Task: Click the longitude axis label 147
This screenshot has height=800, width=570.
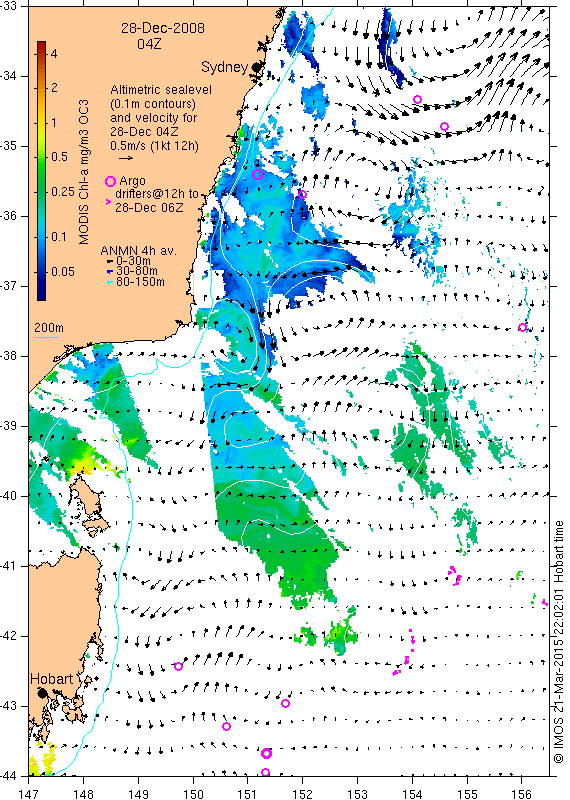Action: coord(29,793)
